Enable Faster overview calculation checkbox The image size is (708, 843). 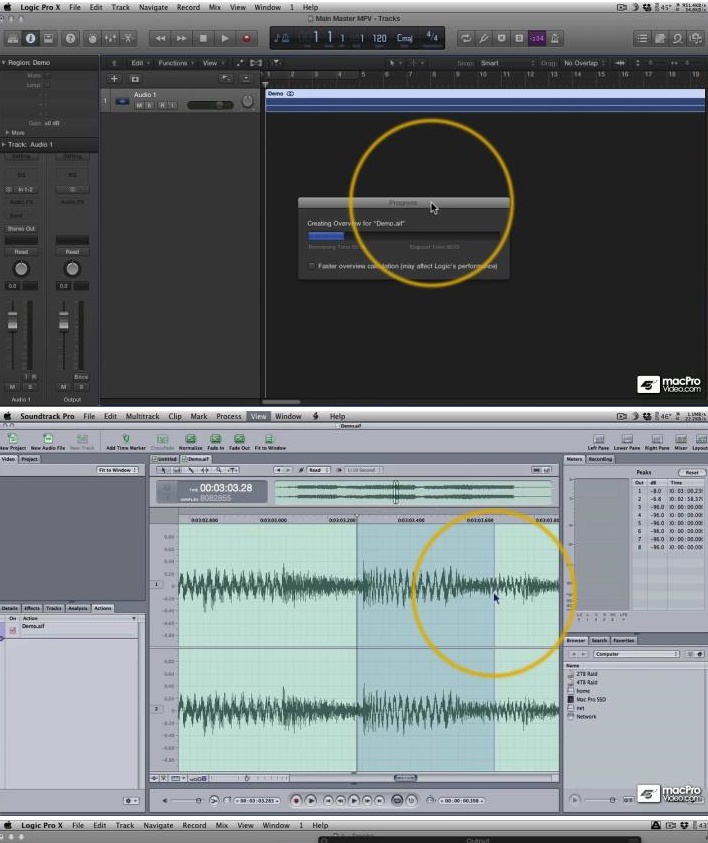[x=311, y=266]
